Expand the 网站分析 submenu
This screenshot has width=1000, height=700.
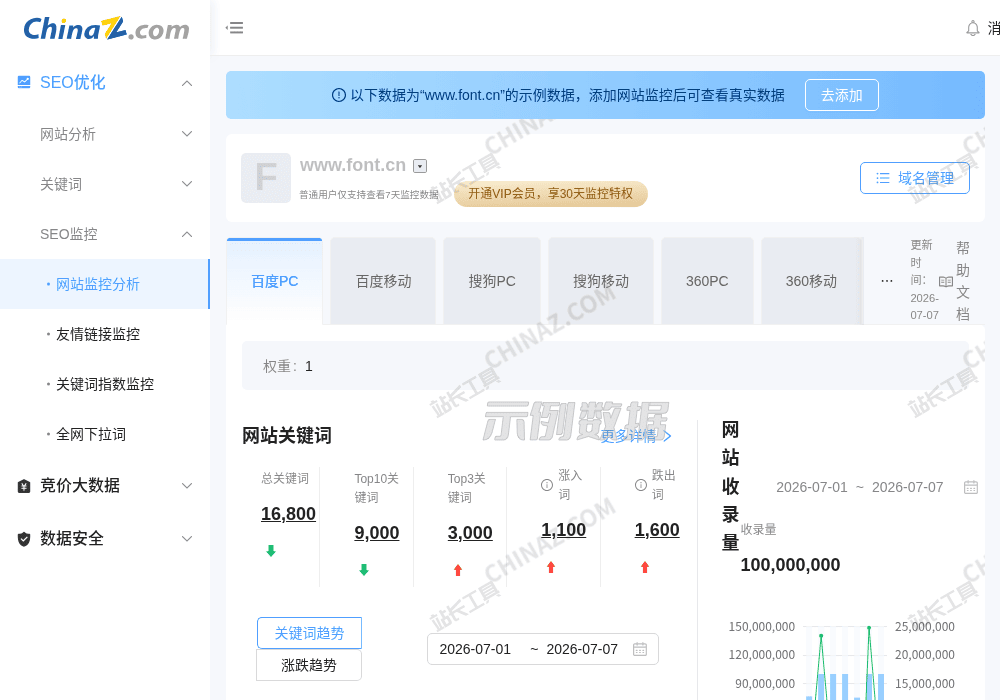tap(187, 134)
